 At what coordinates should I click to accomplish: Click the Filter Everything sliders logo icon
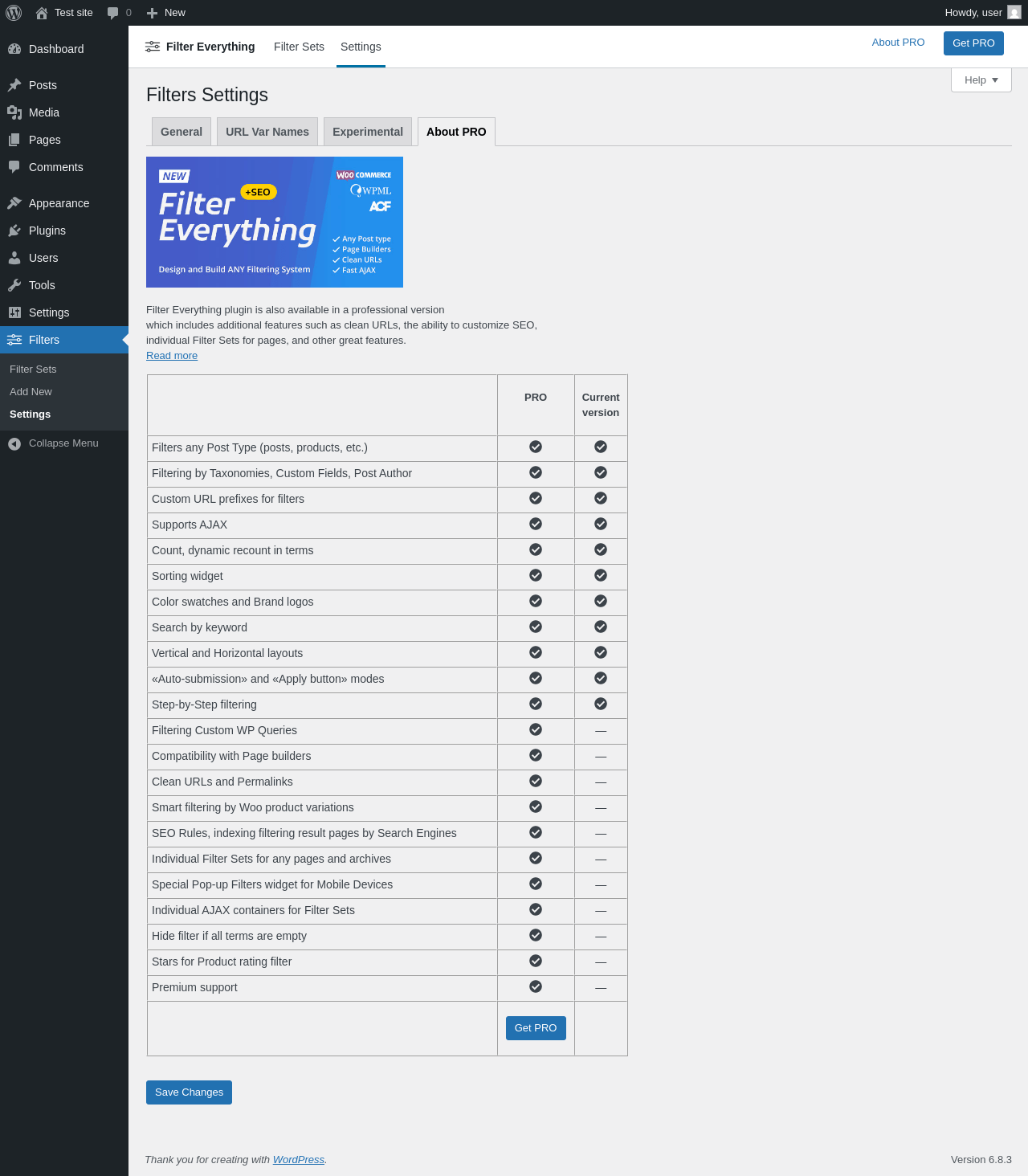pos(153,47)
